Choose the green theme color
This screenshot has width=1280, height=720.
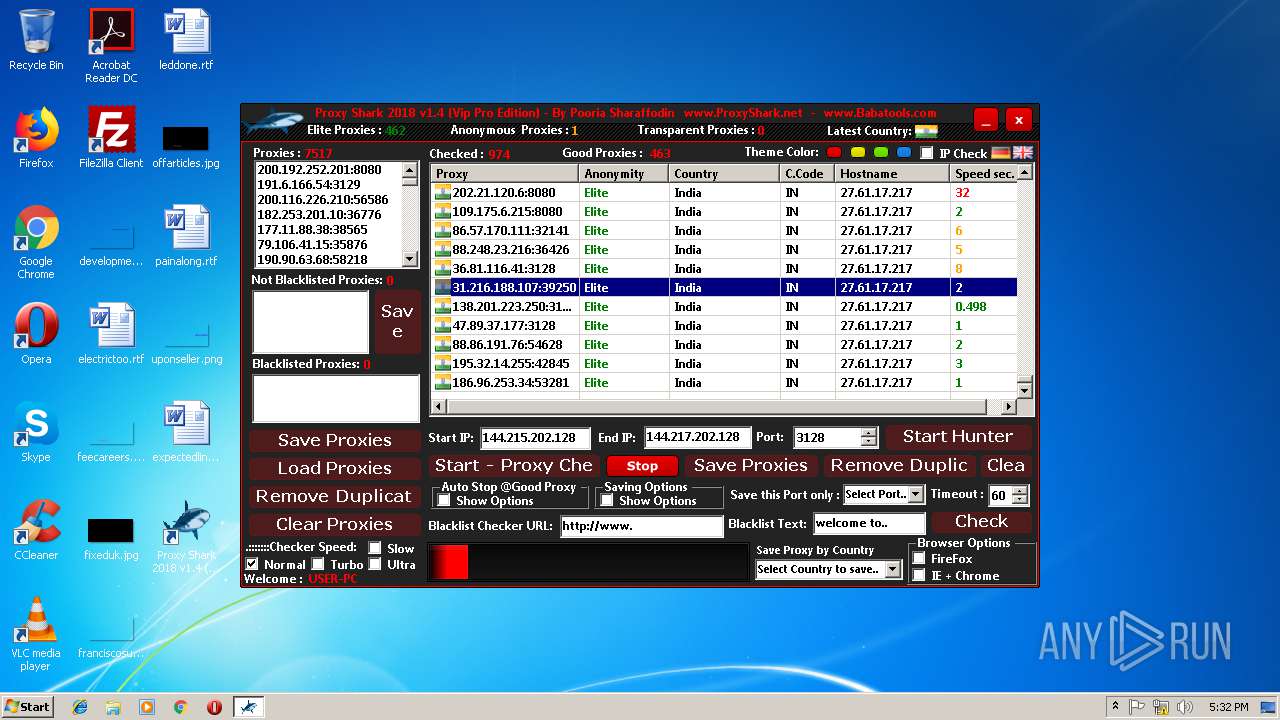[x=881, y=153]
